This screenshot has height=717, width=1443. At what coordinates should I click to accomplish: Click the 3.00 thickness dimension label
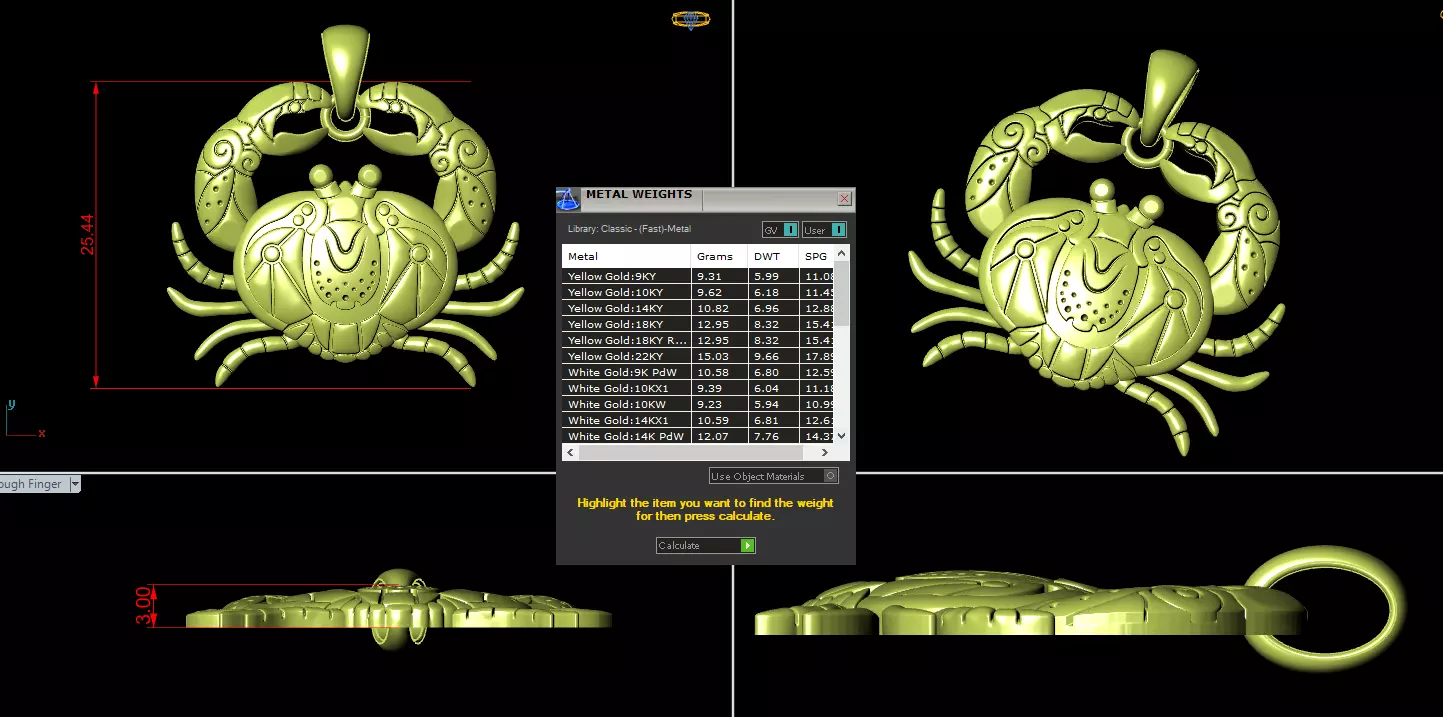pos(143,606)
